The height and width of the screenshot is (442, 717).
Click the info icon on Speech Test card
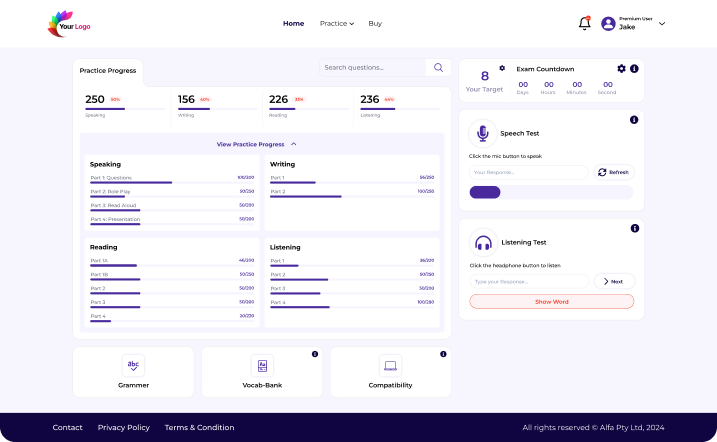click(634, 120)
